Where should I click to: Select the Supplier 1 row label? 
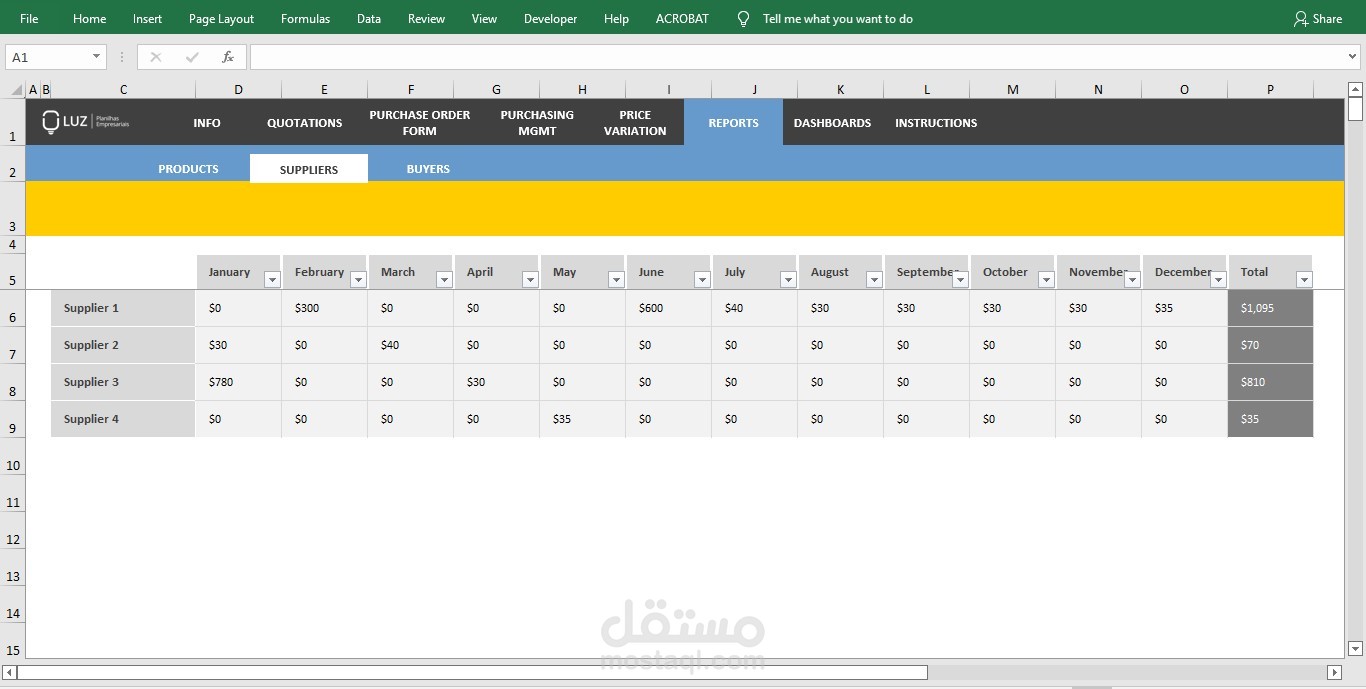pos(123,308)
